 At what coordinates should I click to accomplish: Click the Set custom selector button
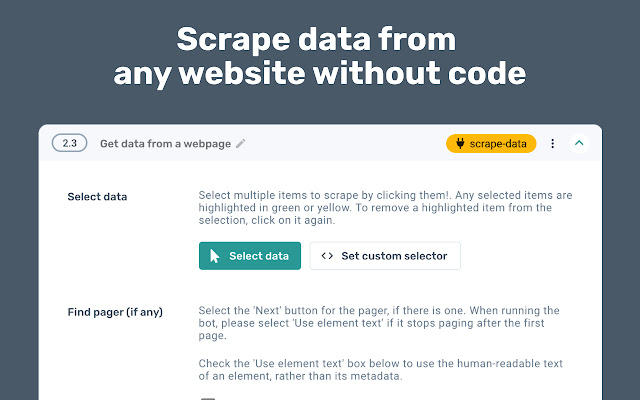385,256
